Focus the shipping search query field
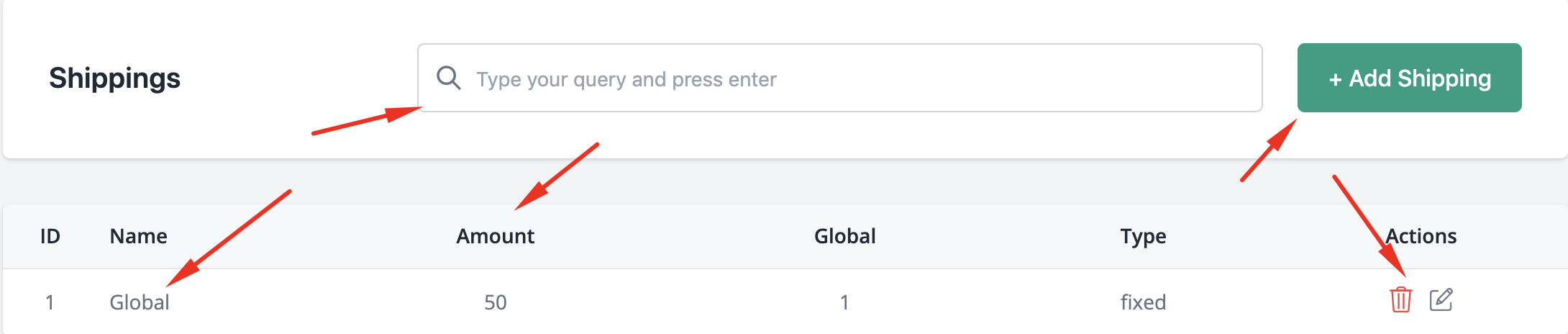 [839, 78]
